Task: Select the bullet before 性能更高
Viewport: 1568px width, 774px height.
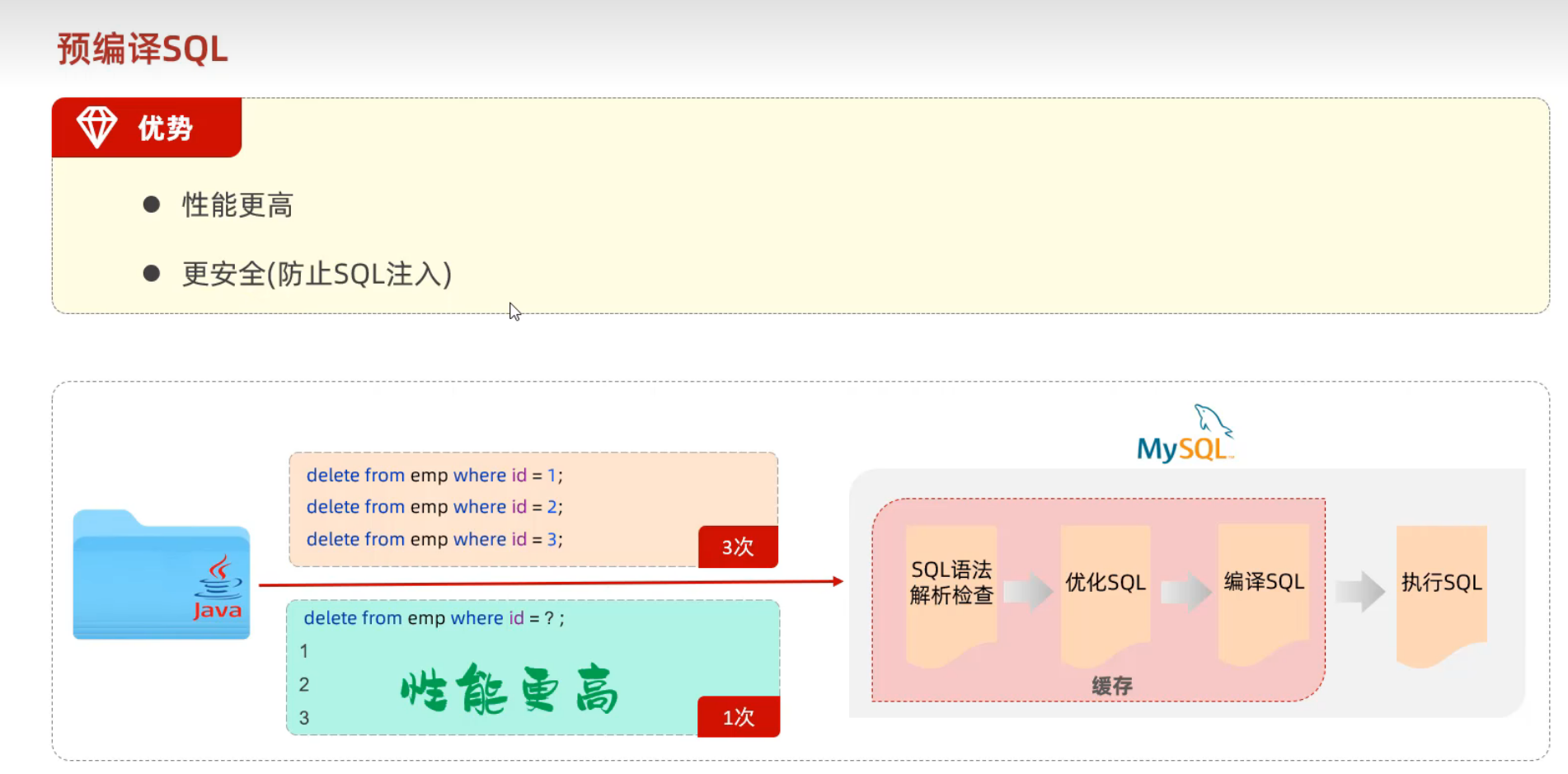Action: [151, 204]
